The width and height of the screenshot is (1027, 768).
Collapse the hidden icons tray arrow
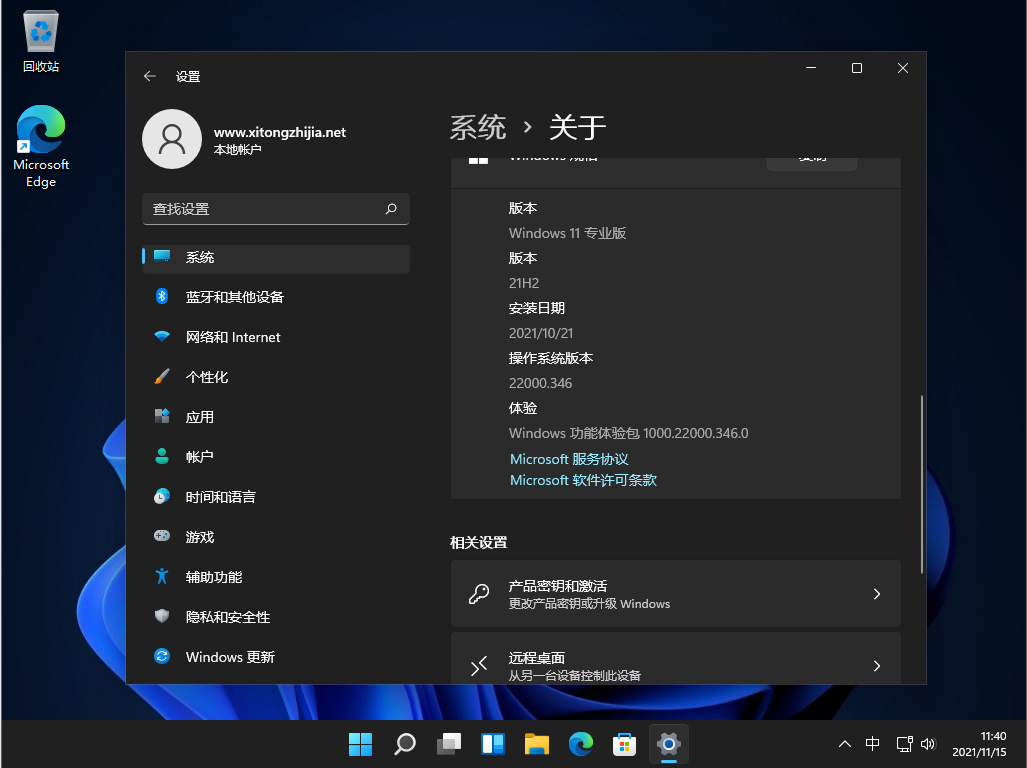pyautogui.click(x=845, y=744)
